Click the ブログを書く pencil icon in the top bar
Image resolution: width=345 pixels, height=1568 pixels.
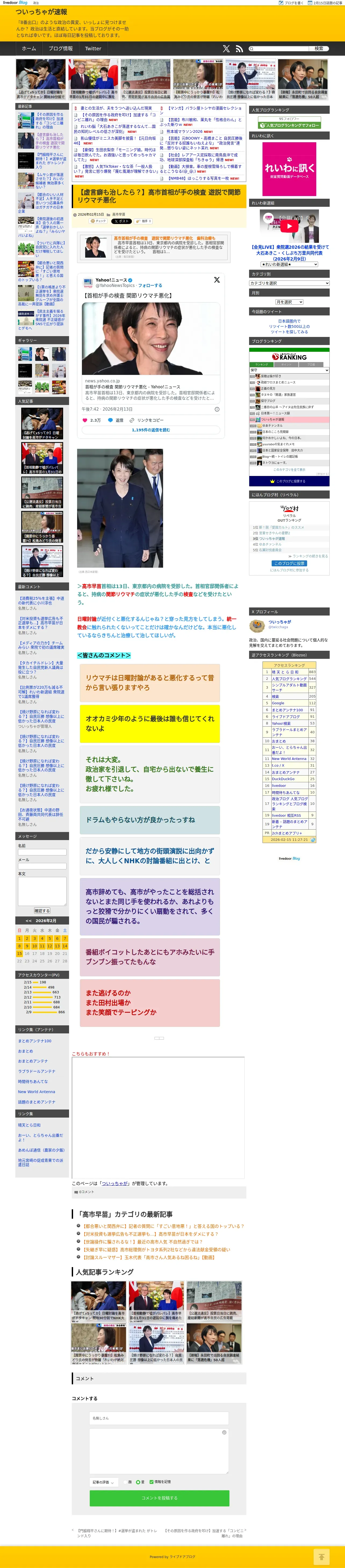click(x=281, y=2)
